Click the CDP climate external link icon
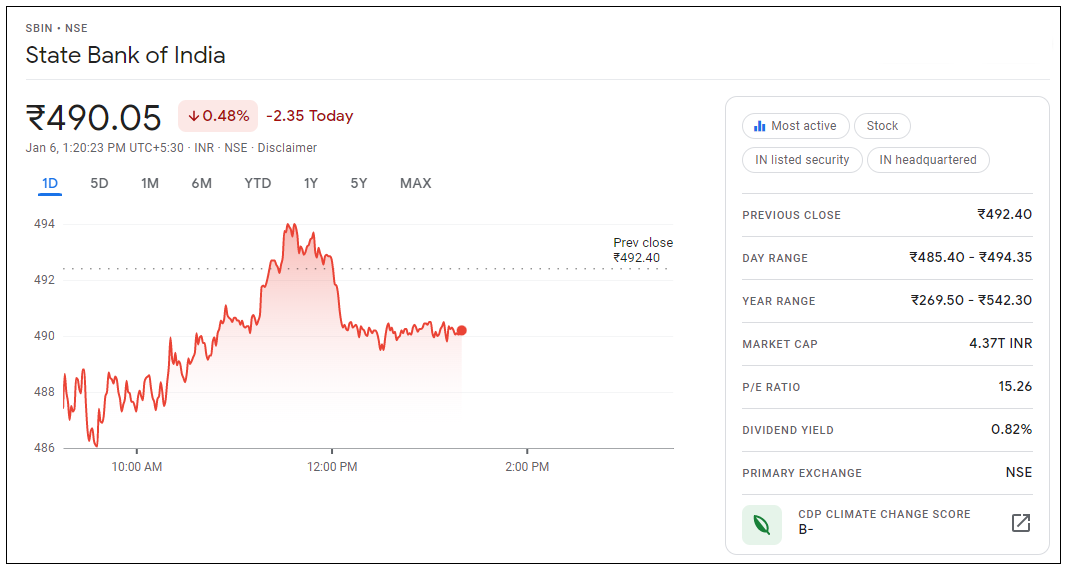 1020,522
